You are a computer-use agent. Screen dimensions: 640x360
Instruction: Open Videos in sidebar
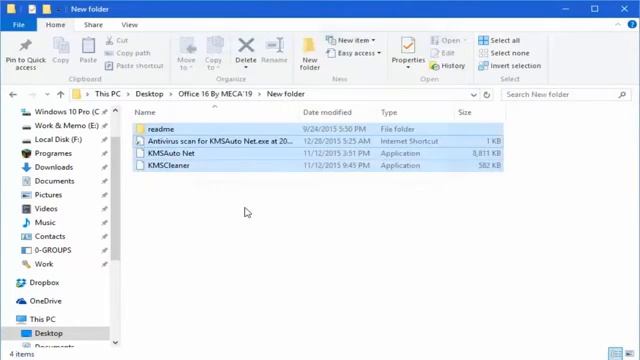point(40,209)
